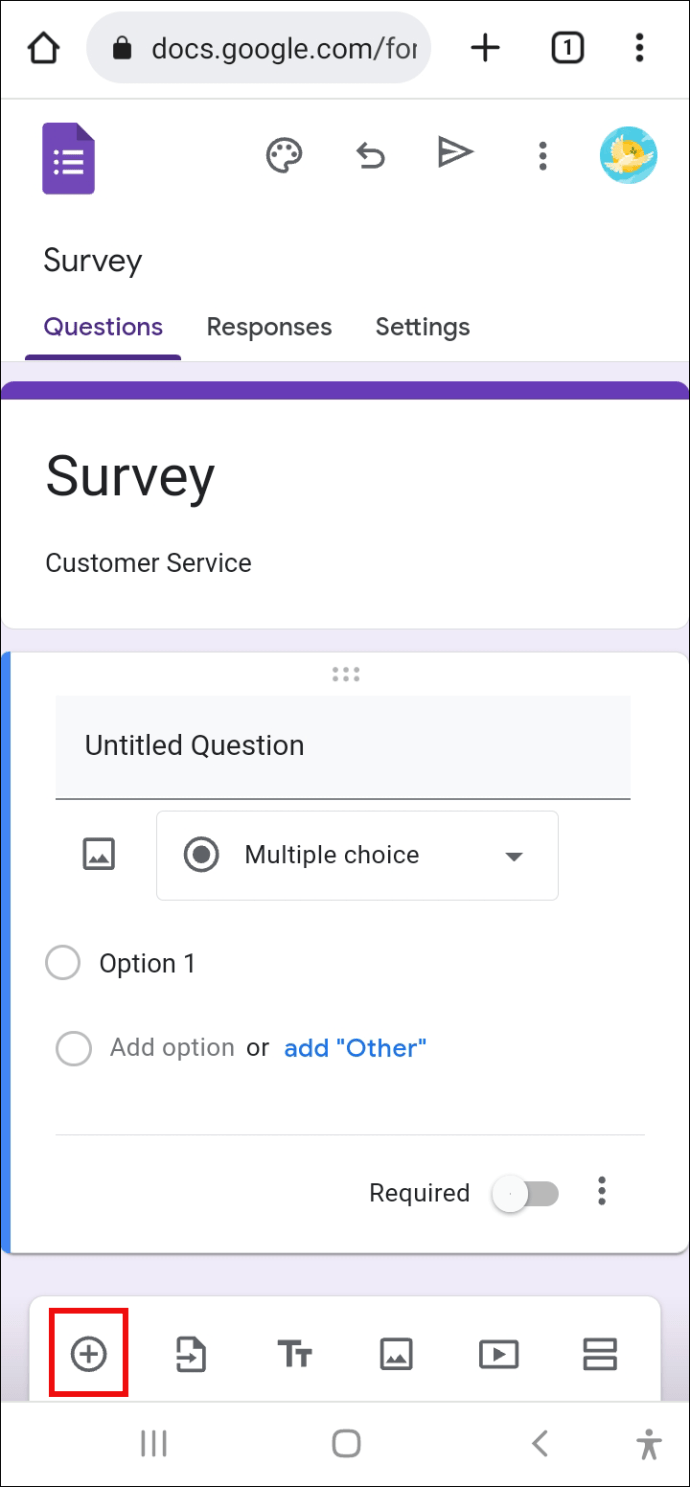Click Add option to create a choice
The width and height of the screenshot is (690, 1487).
(x=171, y=1047)
